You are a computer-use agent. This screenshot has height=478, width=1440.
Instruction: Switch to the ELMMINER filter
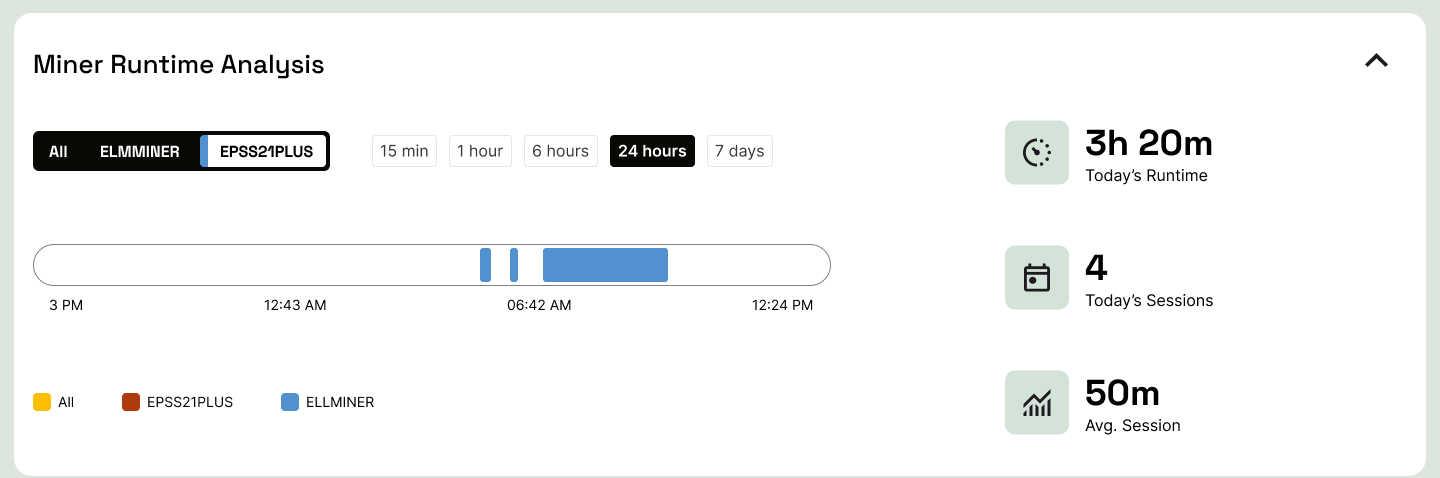[140, 152]
